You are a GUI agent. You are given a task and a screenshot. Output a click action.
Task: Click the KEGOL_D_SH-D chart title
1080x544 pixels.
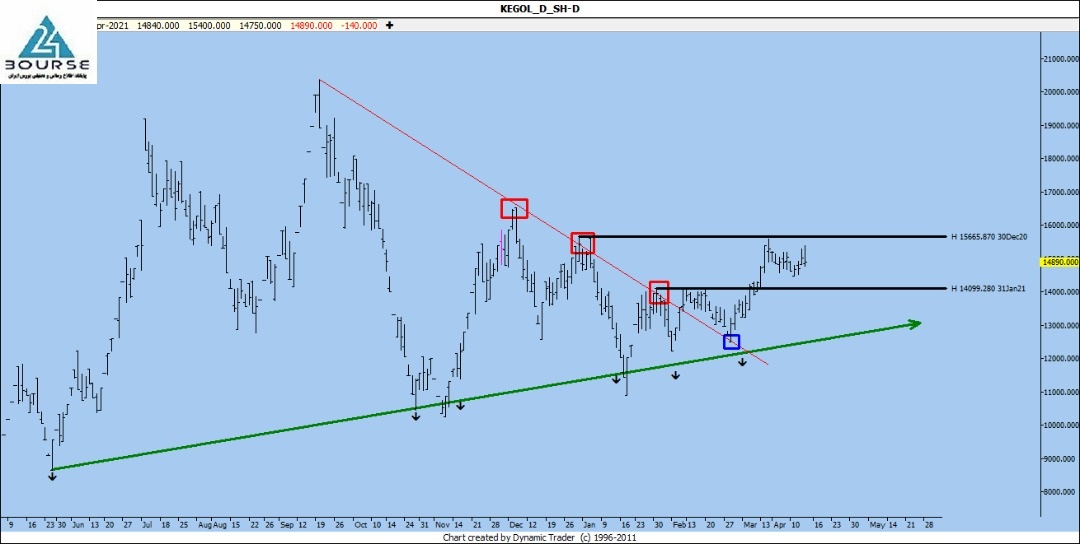(x=541, y=8)
